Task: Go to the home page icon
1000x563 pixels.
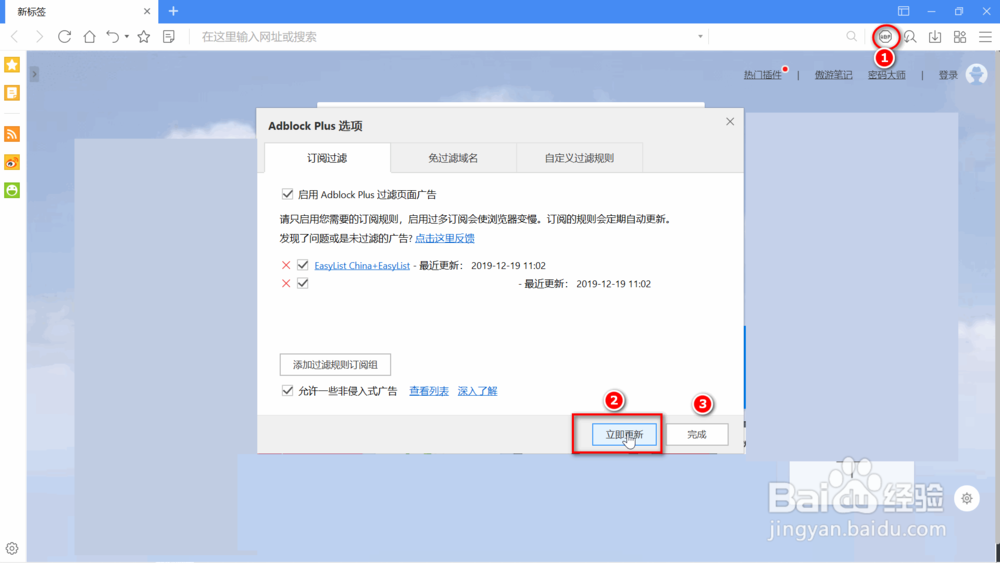Action: pos(89,36)
